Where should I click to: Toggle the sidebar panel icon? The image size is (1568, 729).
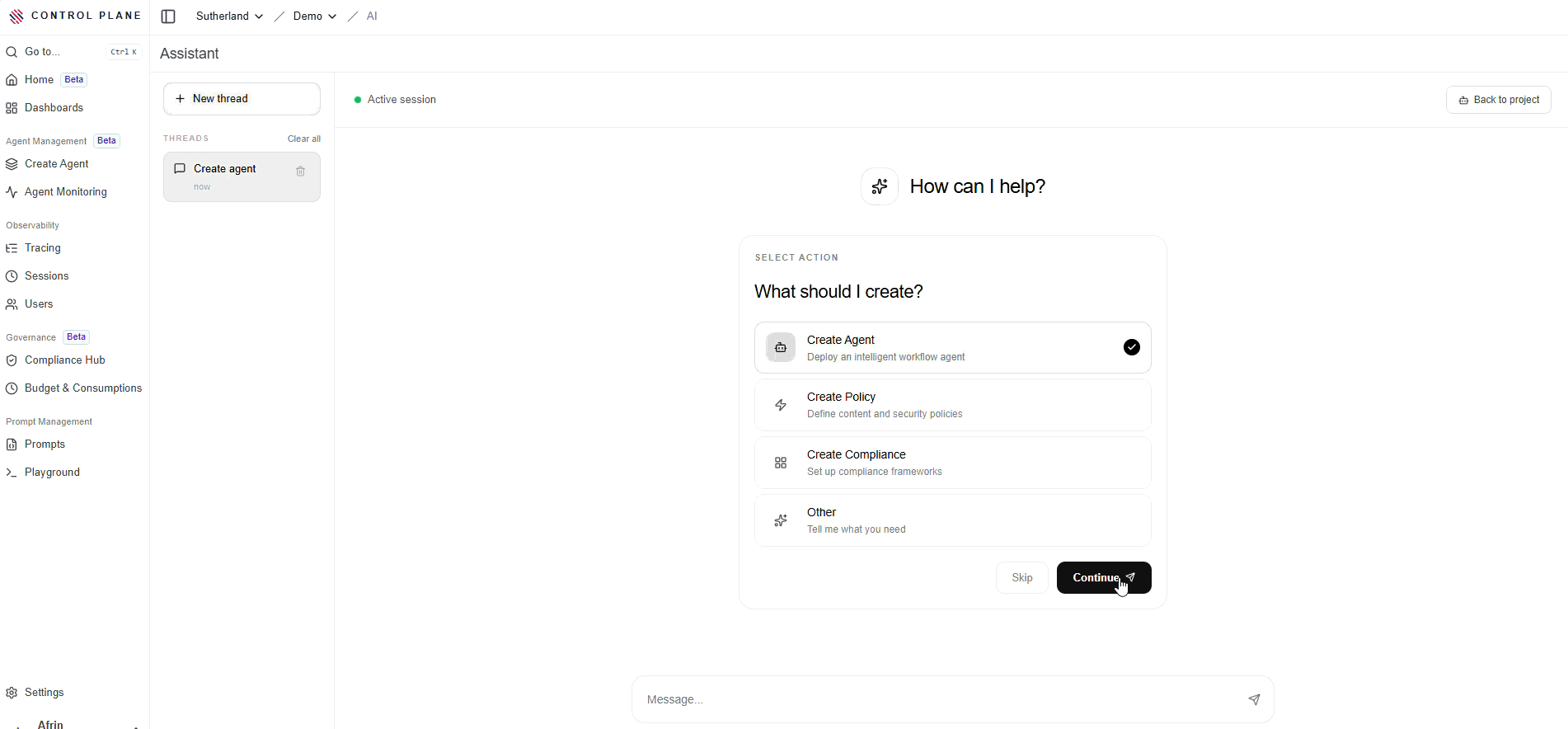[x=168, y=16]
